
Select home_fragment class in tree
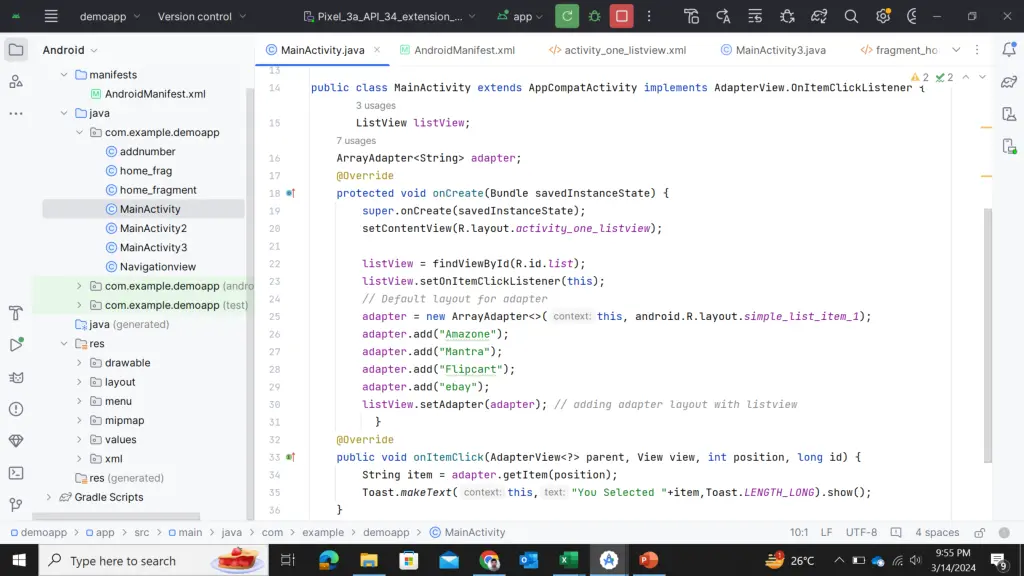tap(158, 190)
